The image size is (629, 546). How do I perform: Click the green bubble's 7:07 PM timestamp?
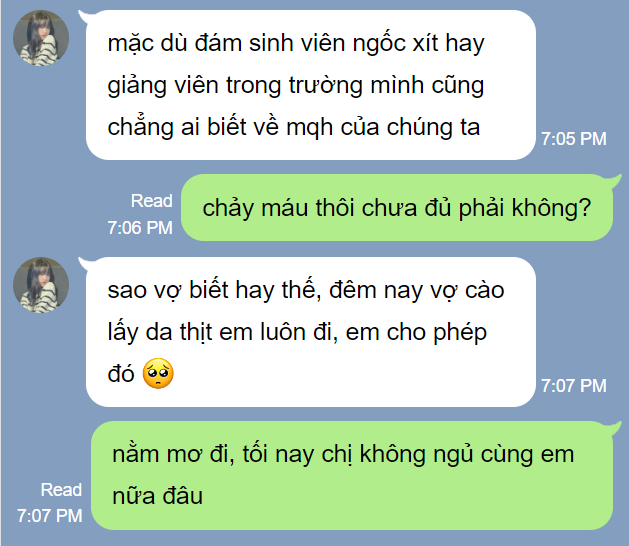[x=50, y=516]
